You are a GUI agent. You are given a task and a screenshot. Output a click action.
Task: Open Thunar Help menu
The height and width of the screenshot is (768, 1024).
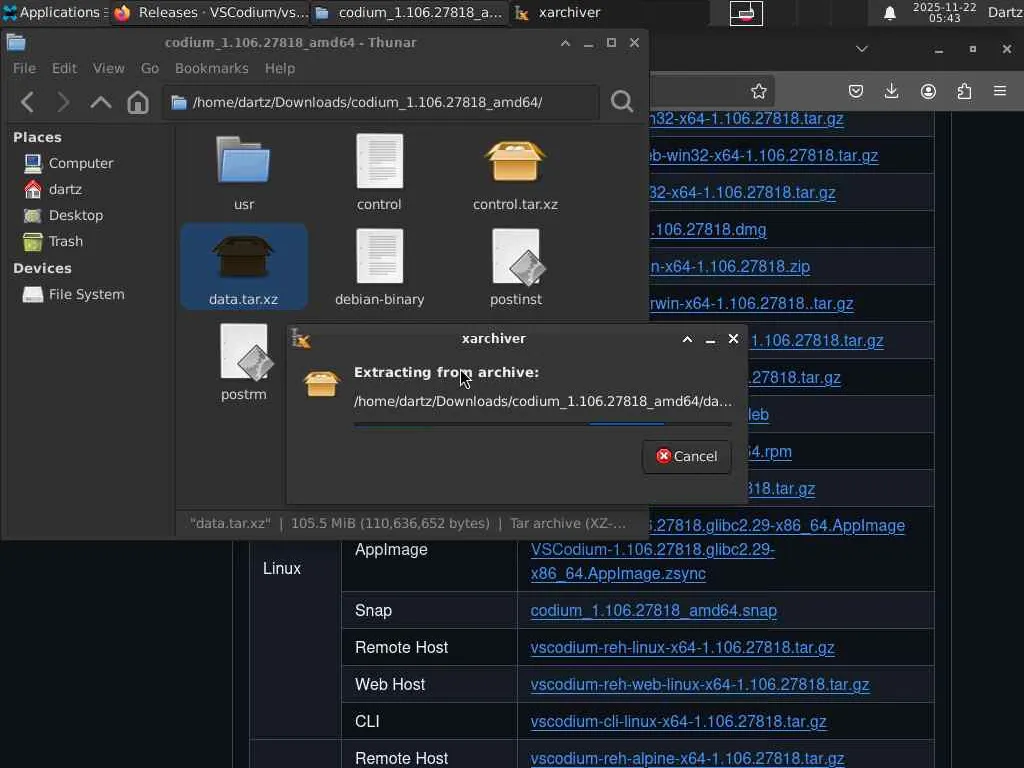pyautogui.click(x=280, y=69)
